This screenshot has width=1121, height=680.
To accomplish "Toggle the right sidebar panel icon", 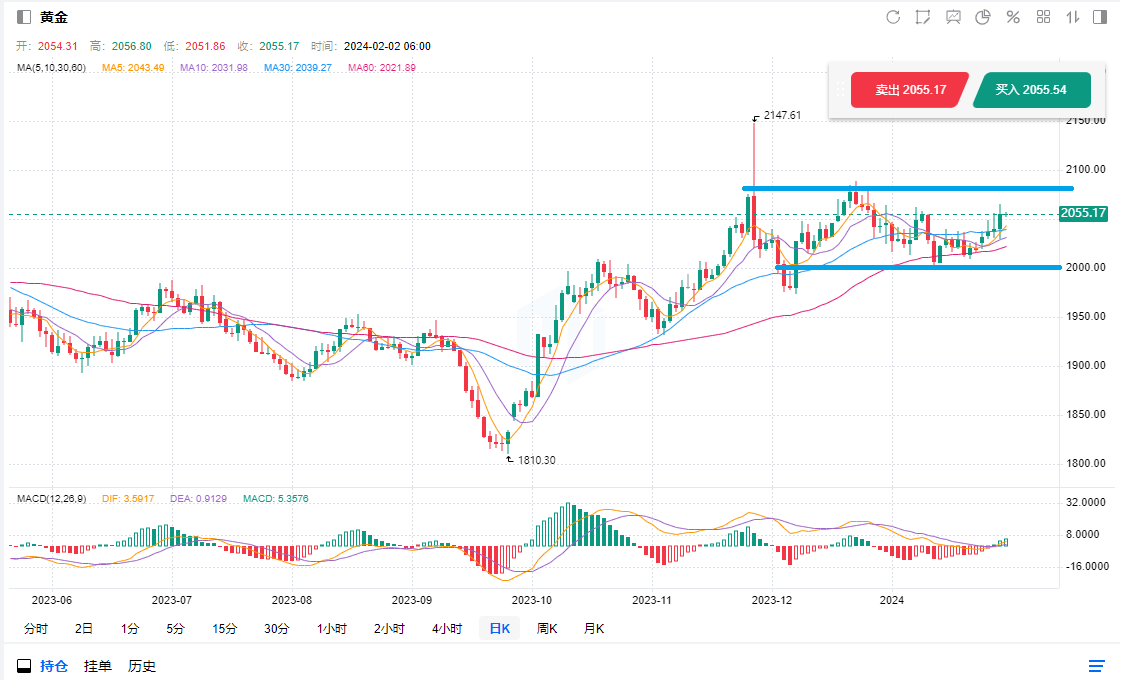I will pyautogui.click(x=1100, y=17).
